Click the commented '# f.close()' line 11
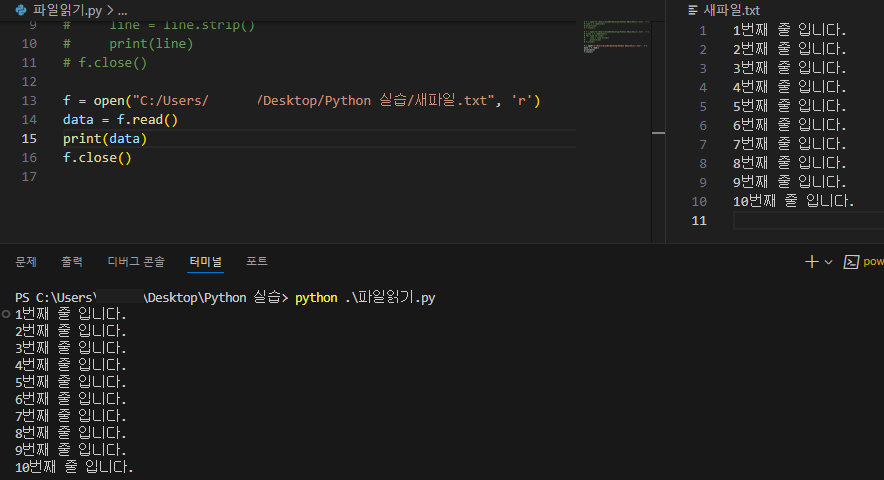The width and height of the screenshot is (884, 480). (x=105, y=63)
